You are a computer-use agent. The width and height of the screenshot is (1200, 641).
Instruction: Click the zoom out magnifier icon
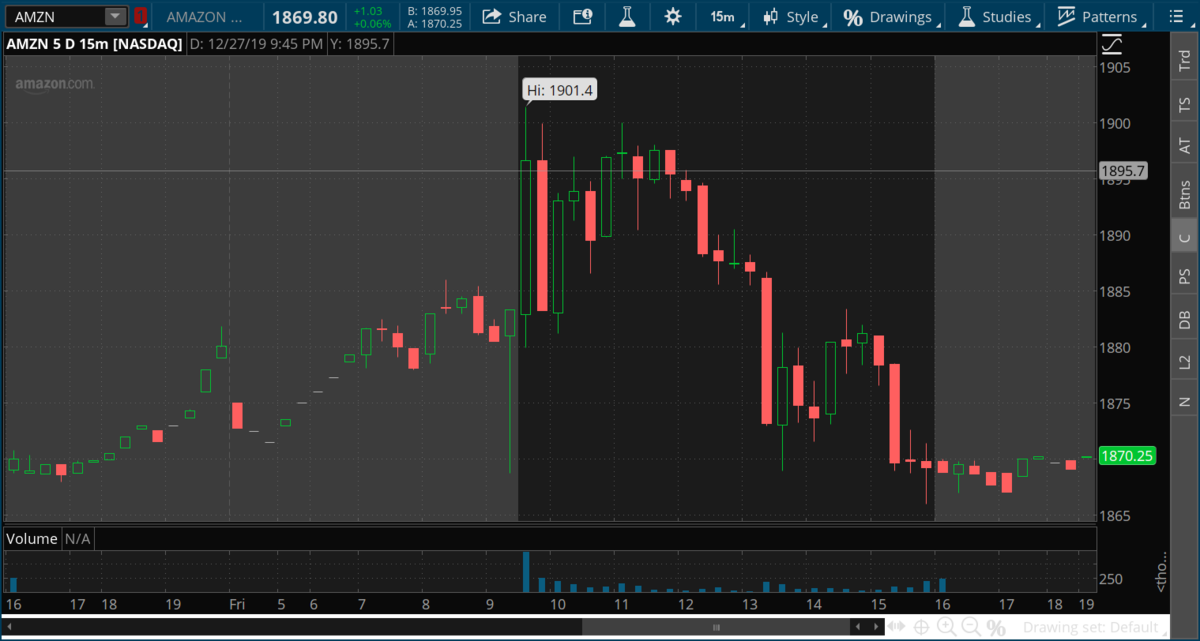pos(970,627)
